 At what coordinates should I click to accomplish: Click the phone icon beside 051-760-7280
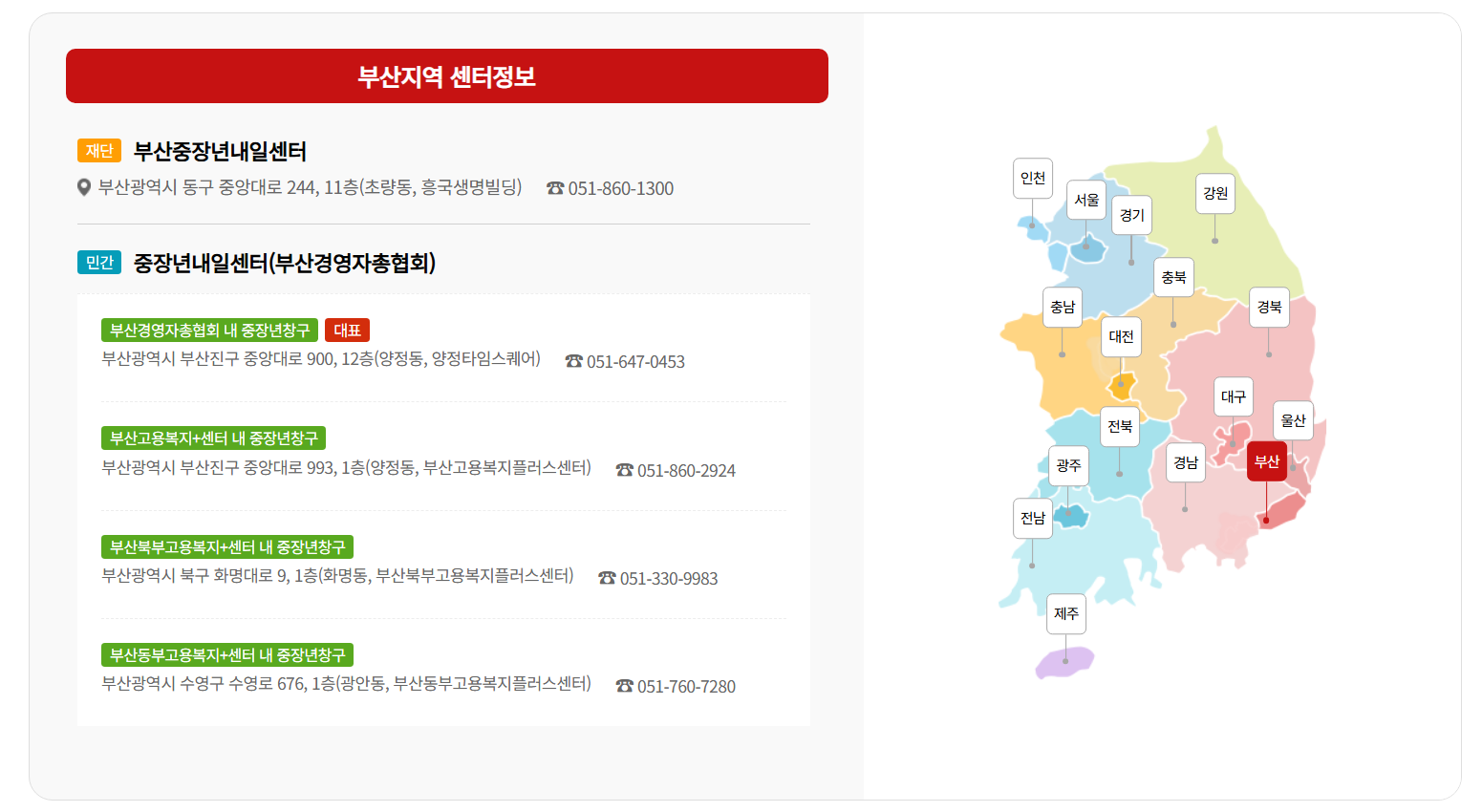click(x=625, y=686)
